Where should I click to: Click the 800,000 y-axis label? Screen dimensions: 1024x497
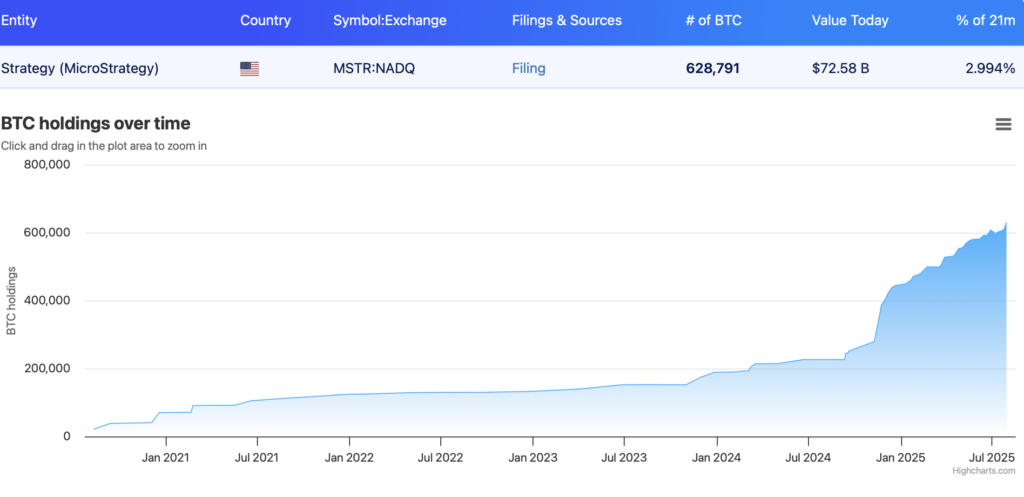47,165
